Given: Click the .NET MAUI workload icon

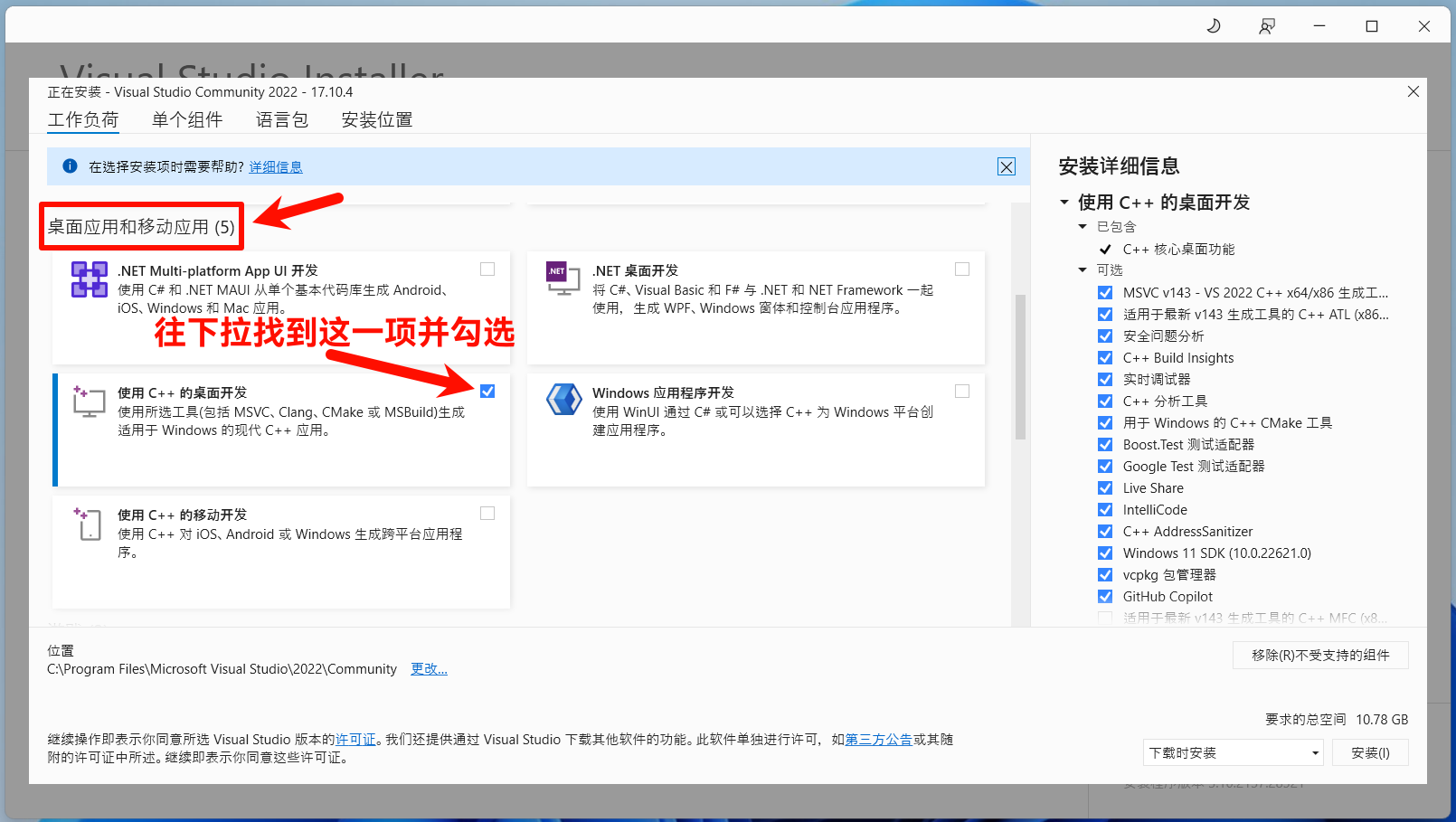Looking at the screenshot, I should pos(89,279).
